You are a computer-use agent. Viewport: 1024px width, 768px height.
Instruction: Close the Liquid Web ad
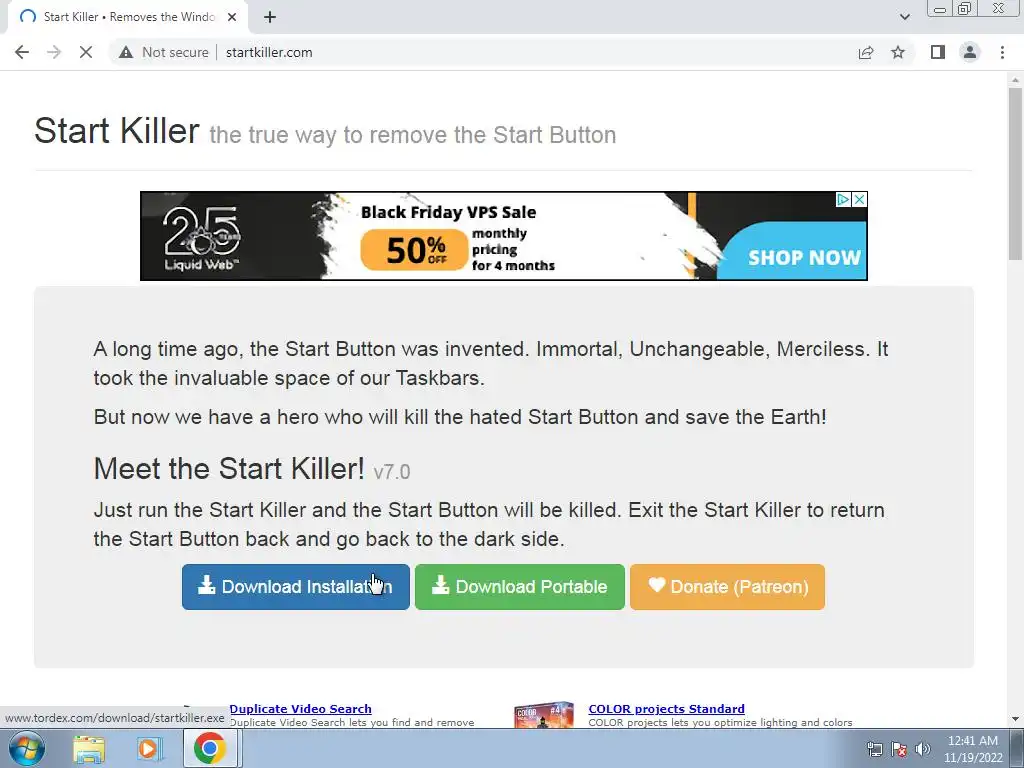(860, 199)
